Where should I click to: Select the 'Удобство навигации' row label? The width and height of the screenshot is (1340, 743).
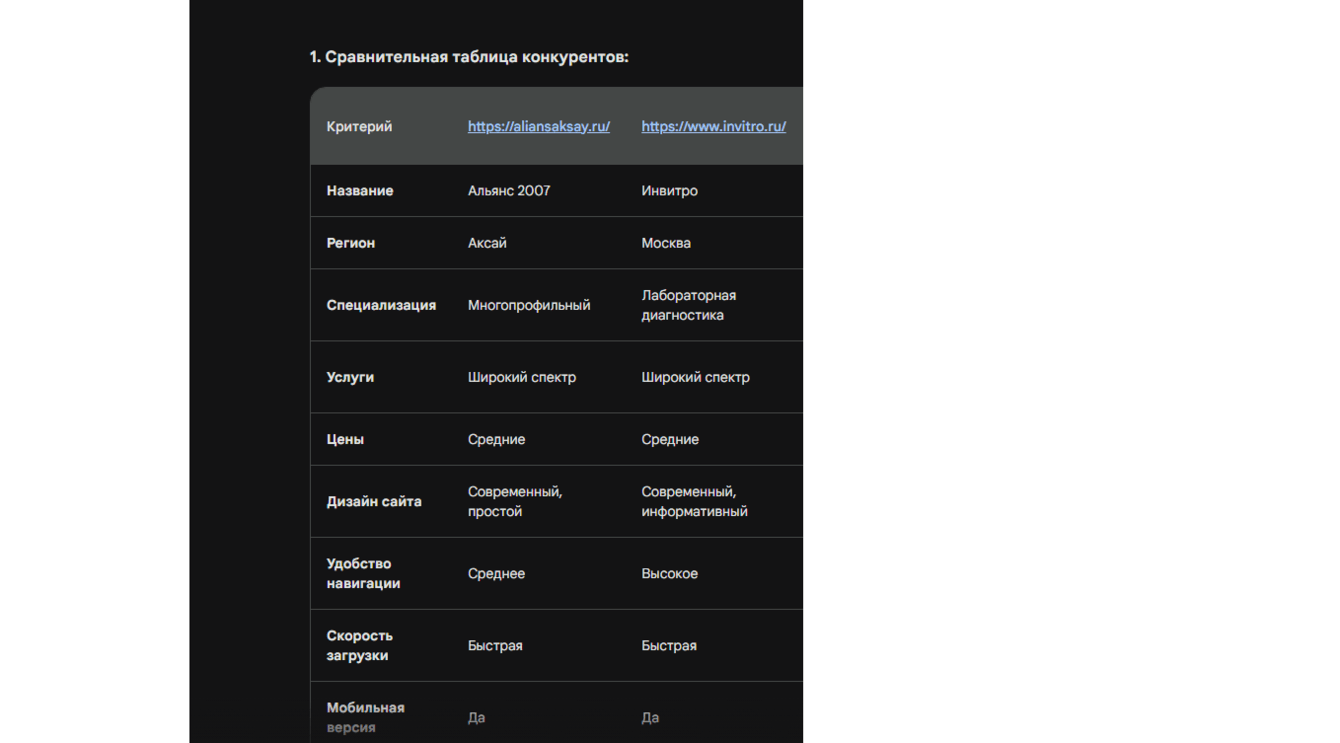pyautogui.click(x=363, y=573)
